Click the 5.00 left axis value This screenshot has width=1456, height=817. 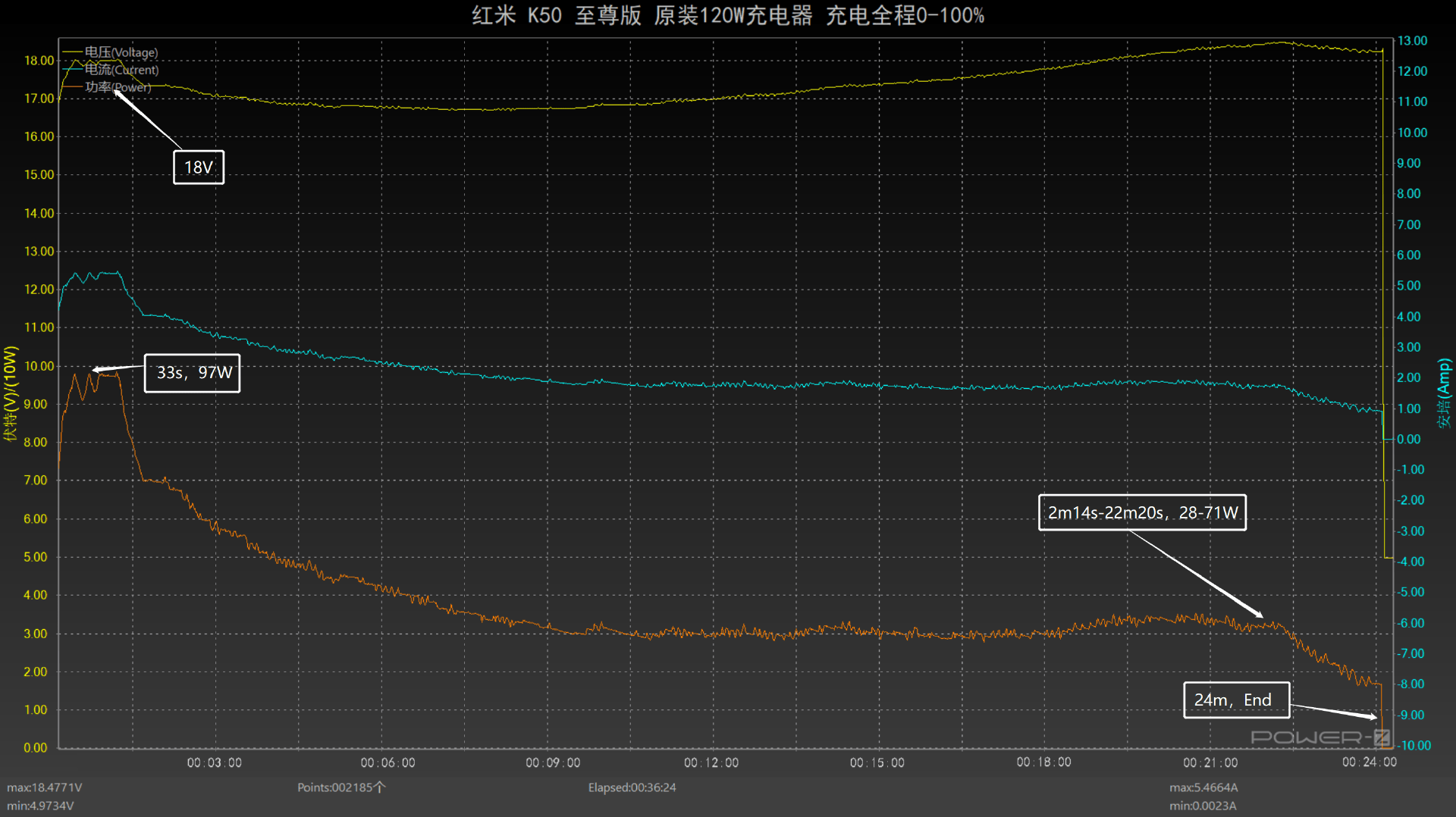point(36,557)
